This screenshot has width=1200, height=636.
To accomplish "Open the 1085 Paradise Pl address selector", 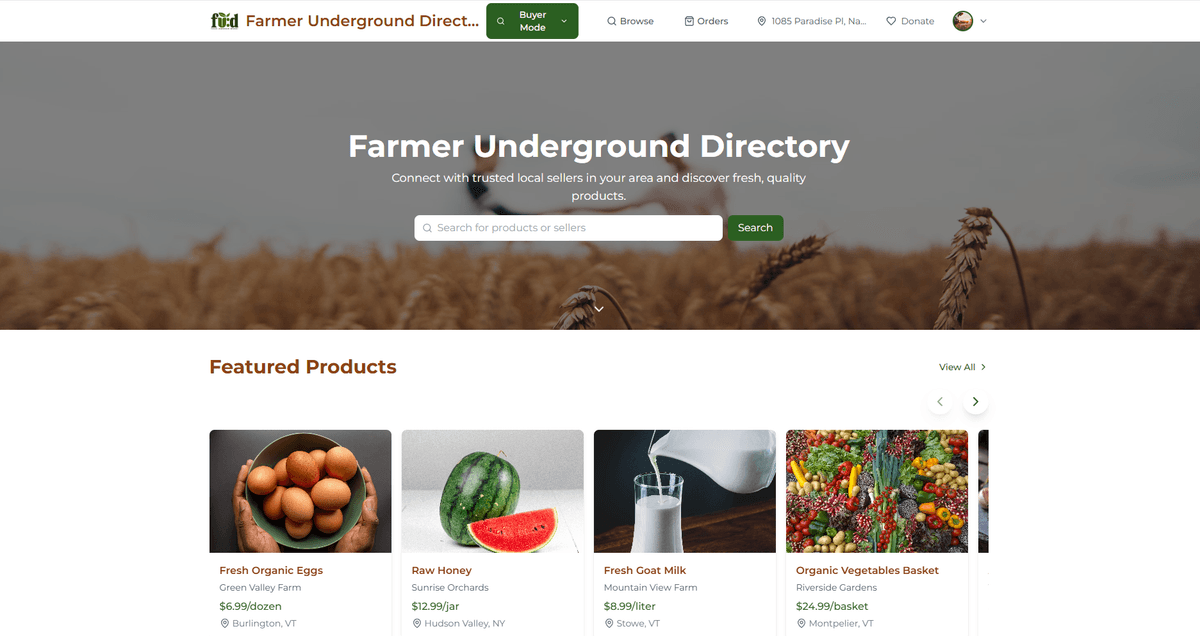I will click(812, 21).
